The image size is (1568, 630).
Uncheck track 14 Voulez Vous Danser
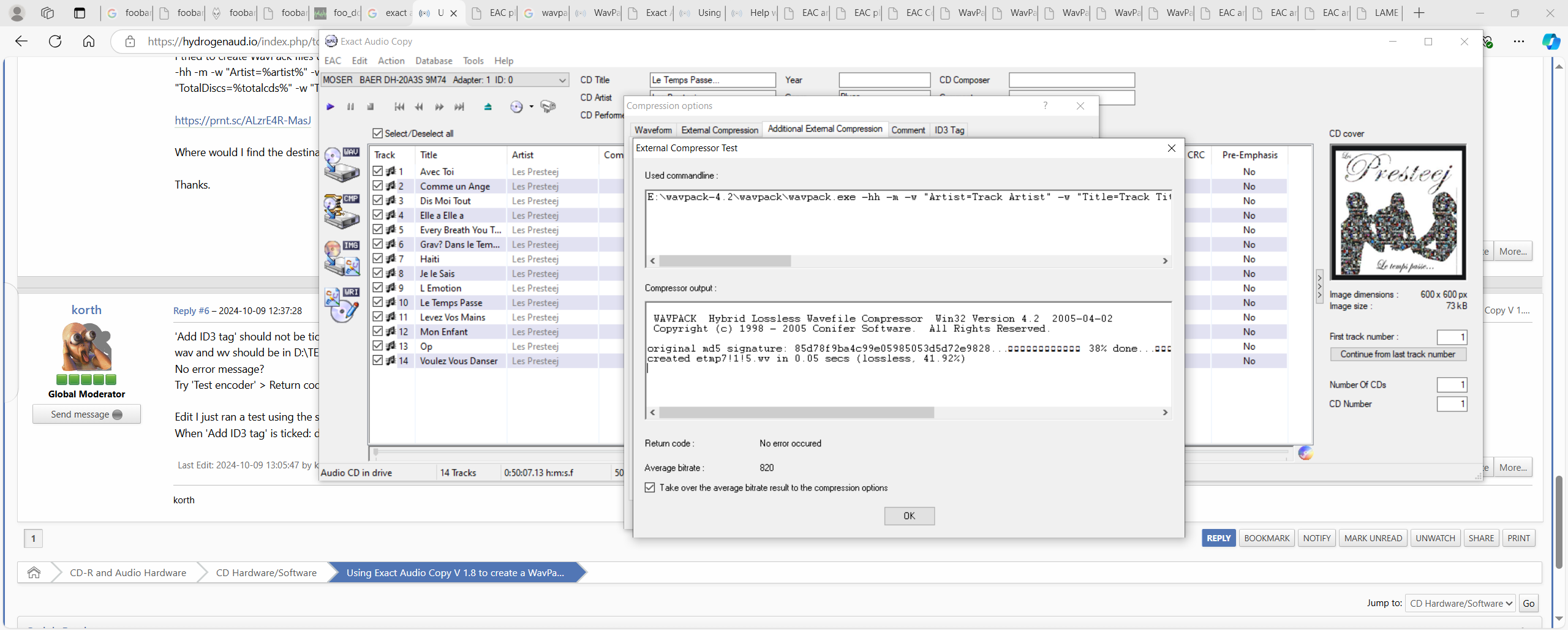[378, 361]
